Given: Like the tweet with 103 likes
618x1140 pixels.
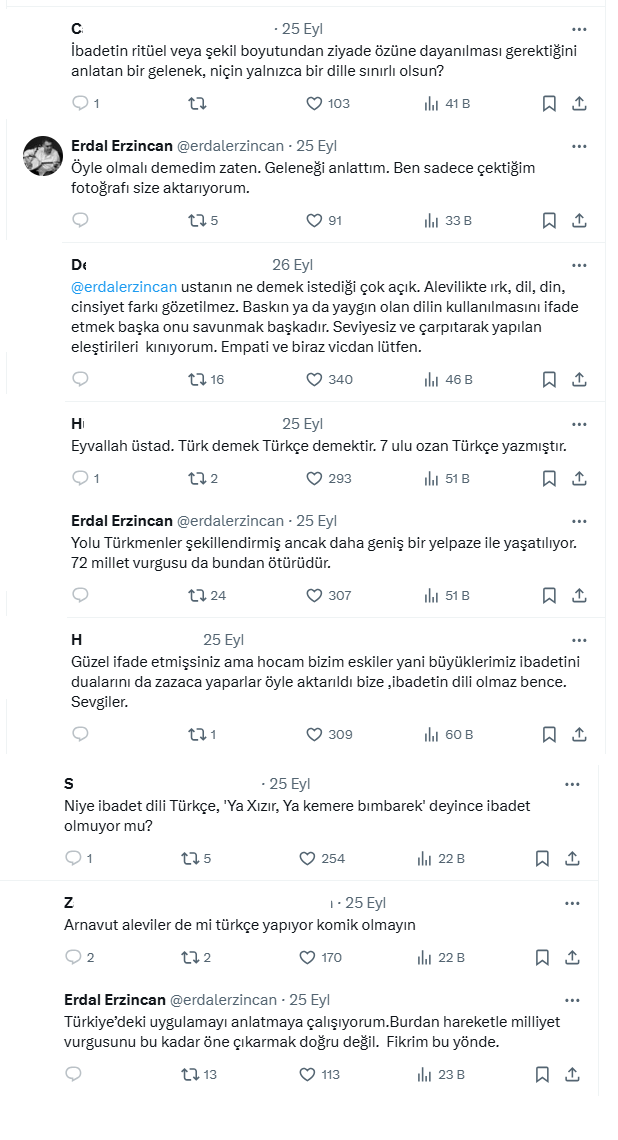Looking at the screenshot, I should (x=313, y=103).
